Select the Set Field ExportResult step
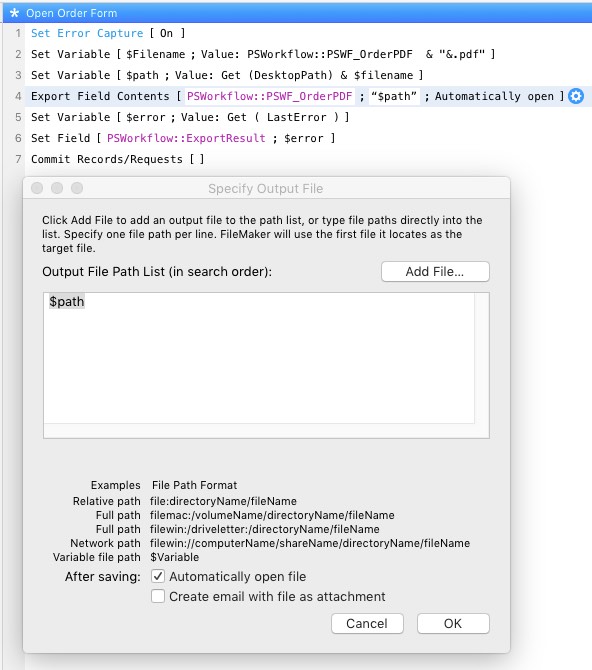Screen dimensions: 592x670 [x=183, y=138]
